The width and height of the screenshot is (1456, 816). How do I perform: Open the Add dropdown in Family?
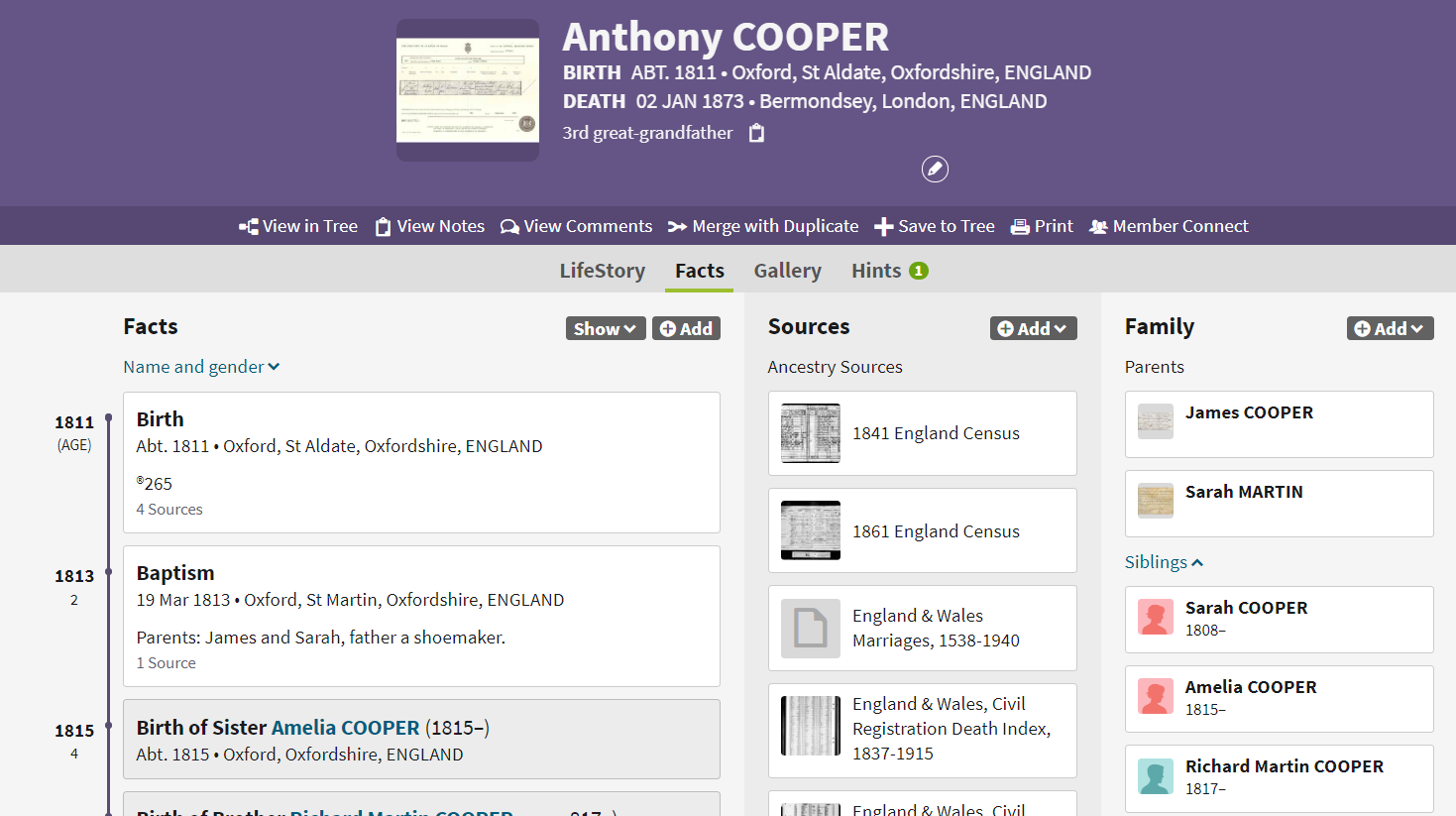tap(1390, 328)
